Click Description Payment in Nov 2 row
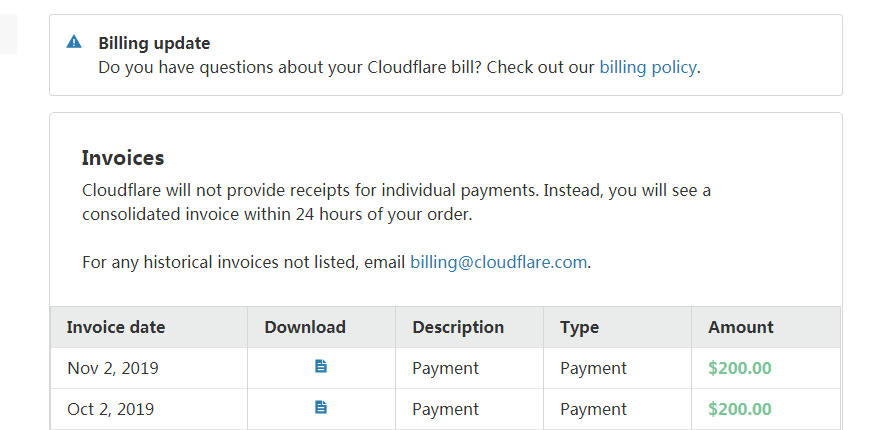The width and height of the screenshot is (876, 430). 445,368
